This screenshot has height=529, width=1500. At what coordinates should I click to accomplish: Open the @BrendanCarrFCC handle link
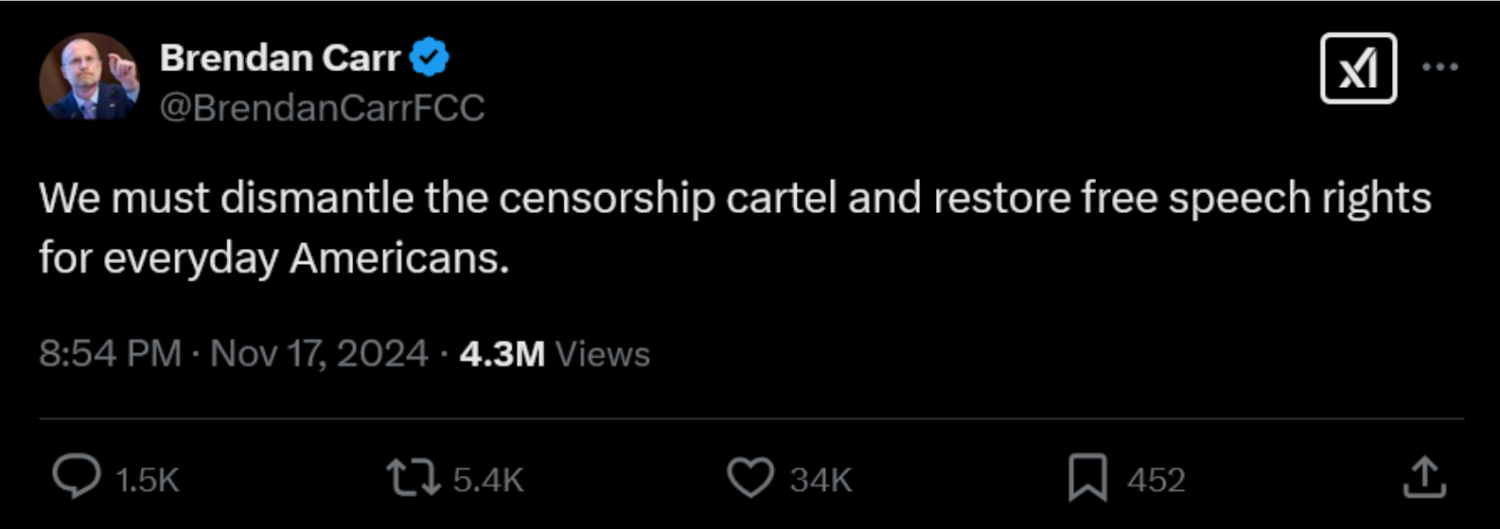pos(323,107)
